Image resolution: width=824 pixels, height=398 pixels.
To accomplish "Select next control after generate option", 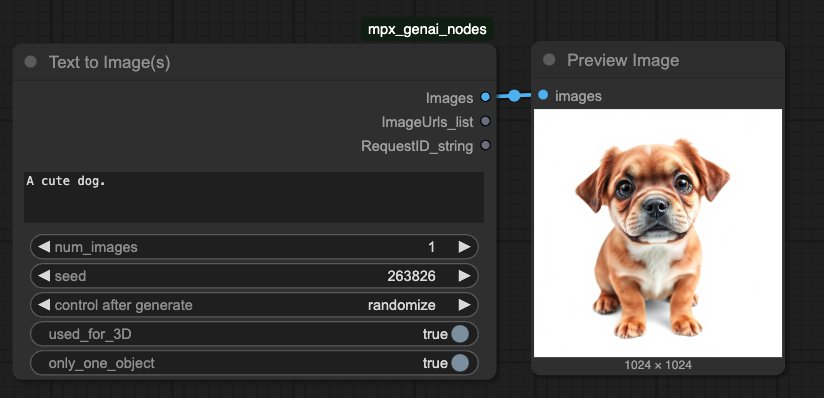I will (464, 305).
